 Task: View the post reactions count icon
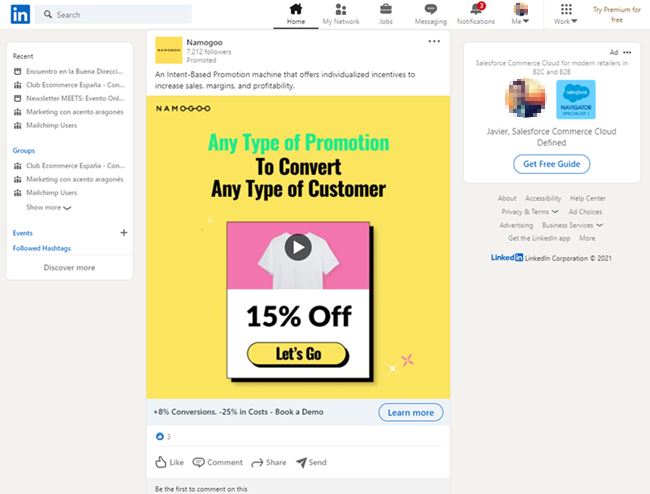(x=160, y=436)
